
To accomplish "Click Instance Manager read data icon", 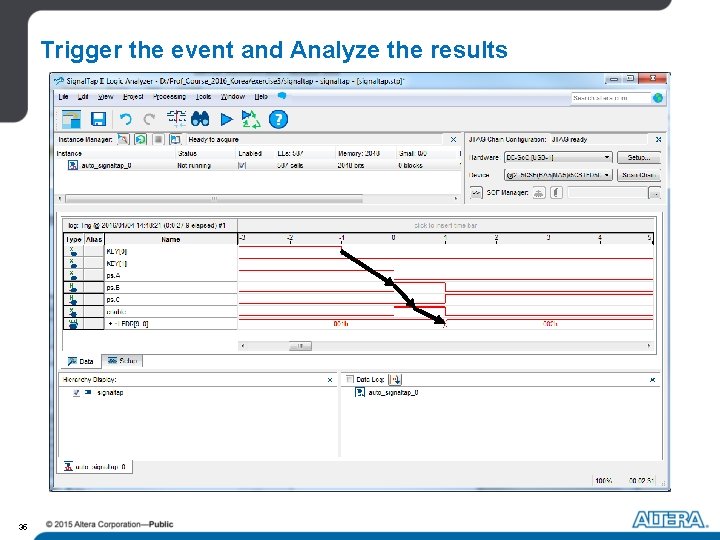I will (x=175, y=139).
